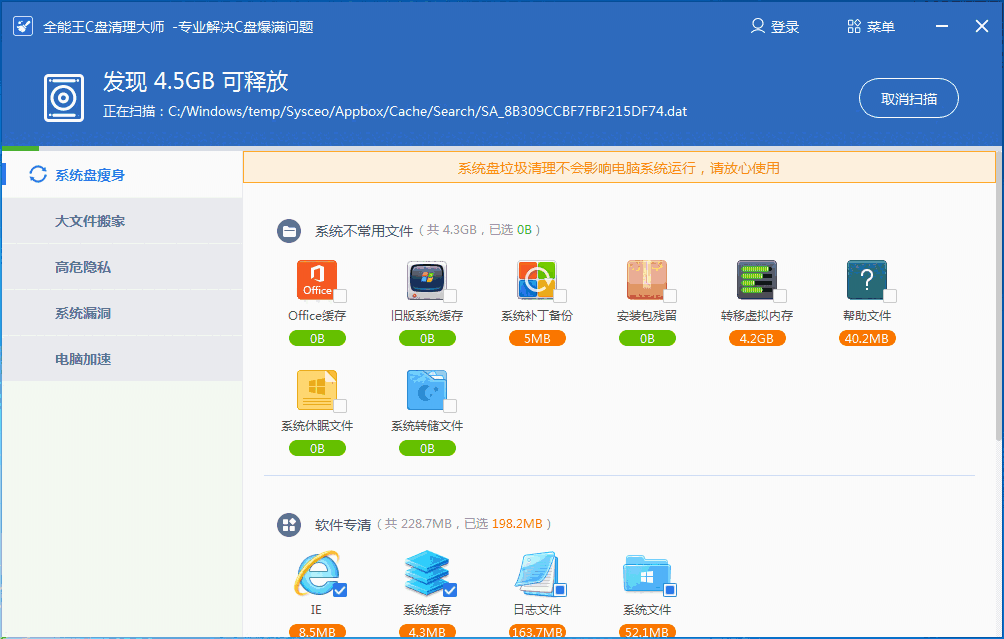Click the 登录 login link
The height and width of the screenshot is (639, 1004).
(775, 26)
